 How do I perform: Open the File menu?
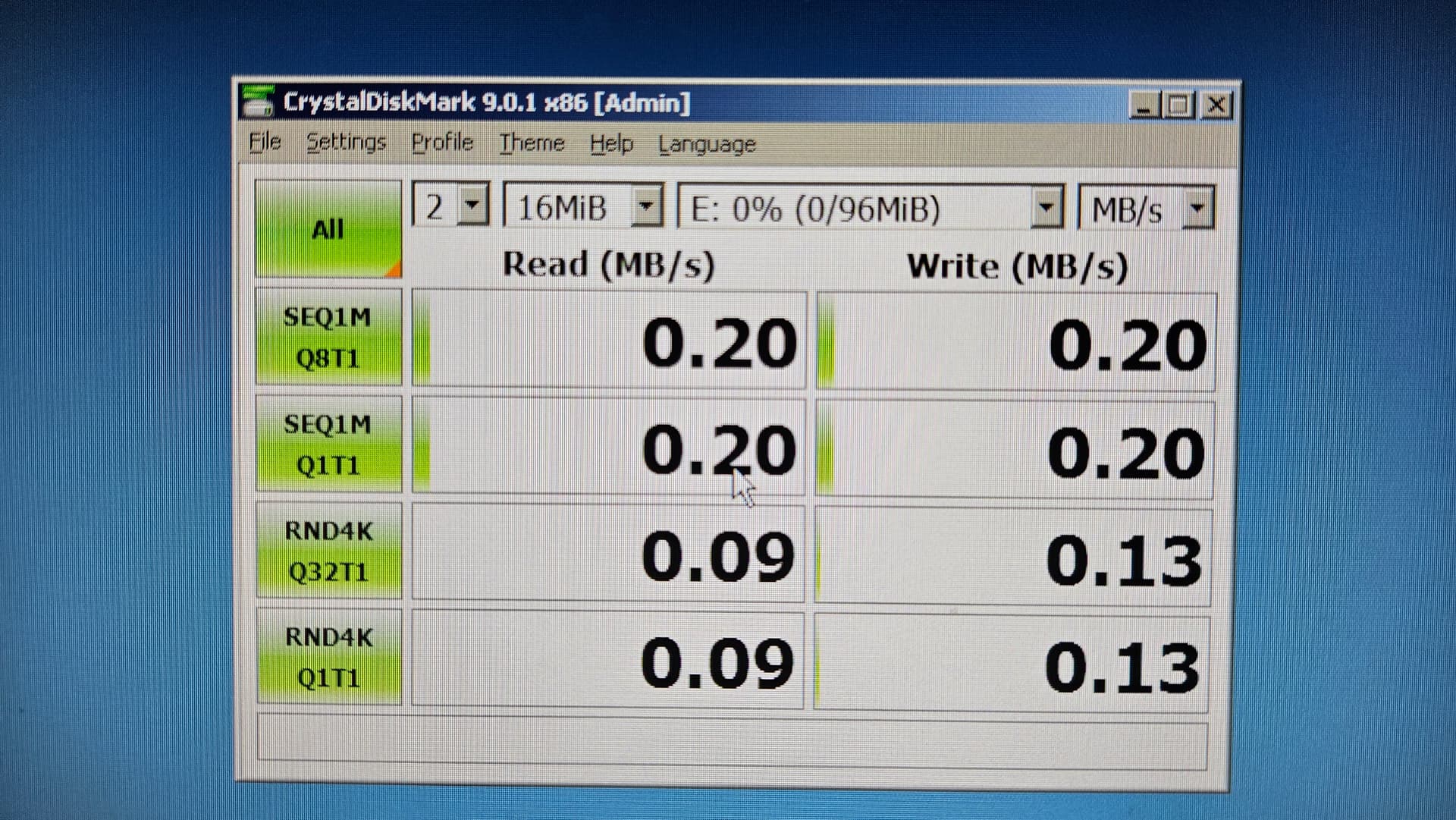[x=265, y=142]
